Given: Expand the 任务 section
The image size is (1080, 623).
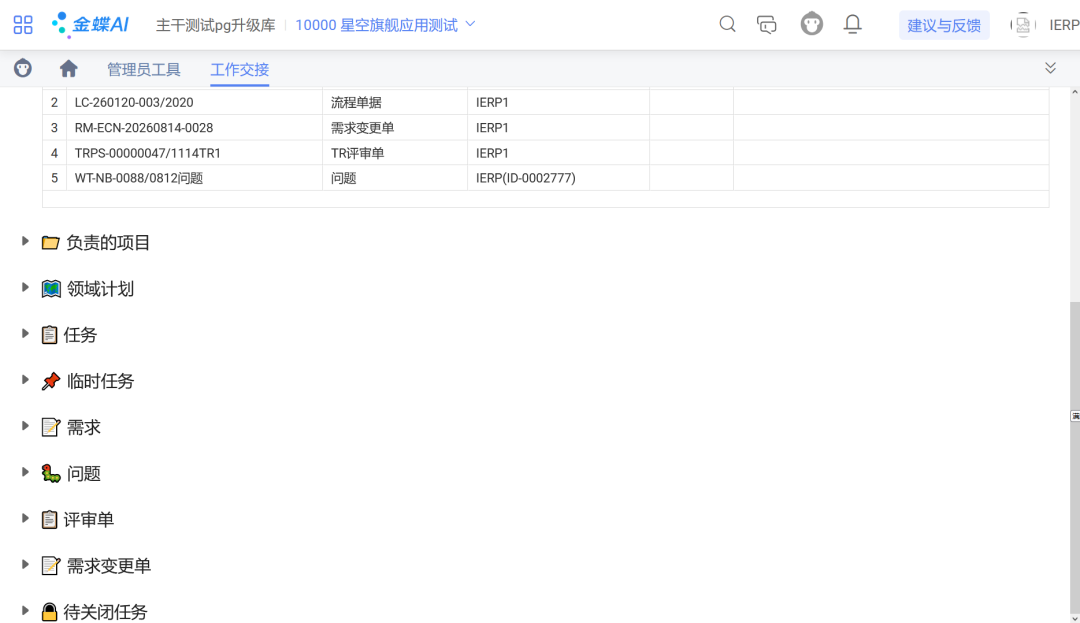Looking at the screenshot, I should point(25,334).
